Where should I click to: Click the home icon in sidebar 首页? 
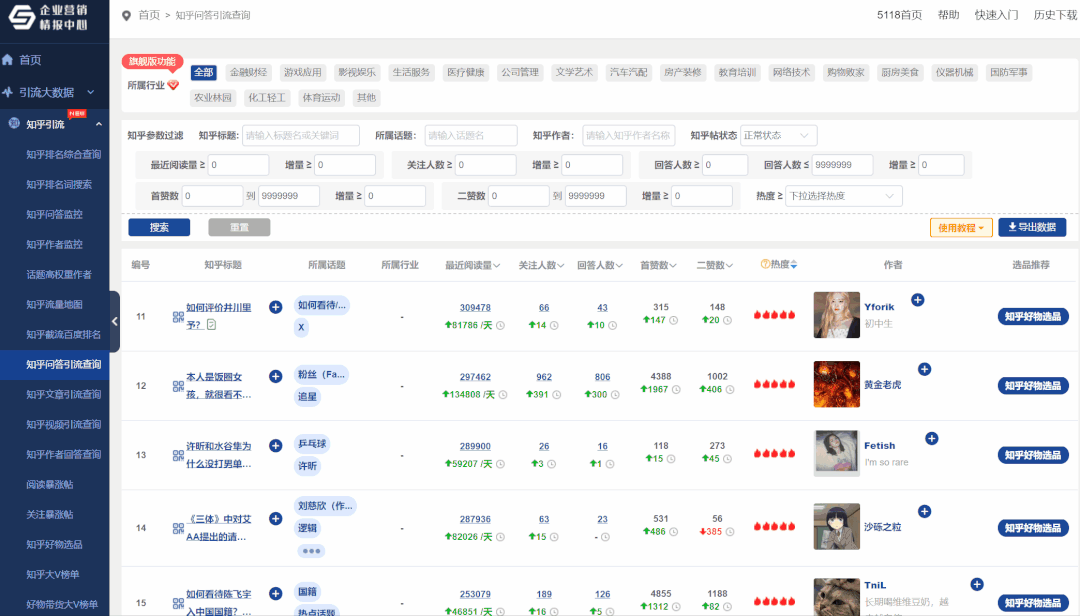(x=8, y=60)
